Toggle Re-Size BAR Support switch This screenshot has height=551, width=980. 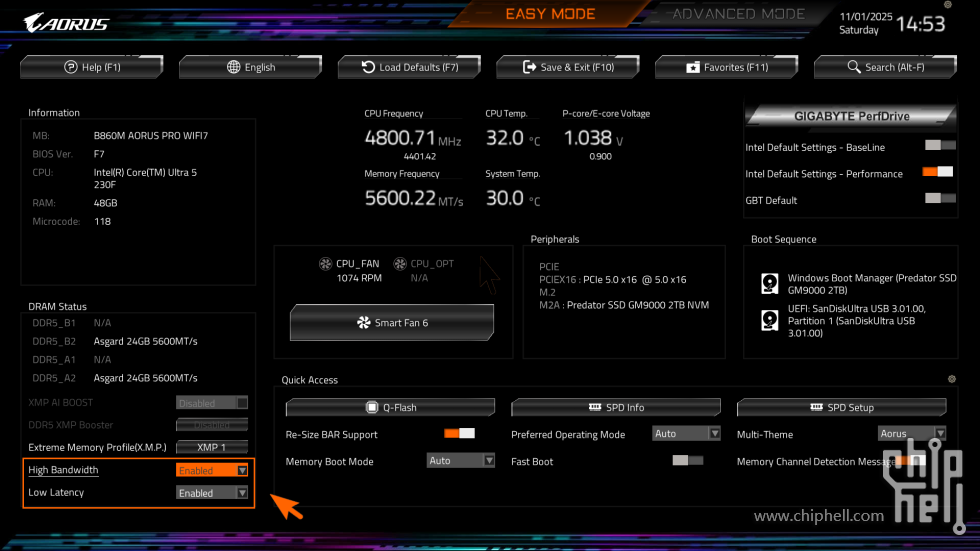coord(459,434)
